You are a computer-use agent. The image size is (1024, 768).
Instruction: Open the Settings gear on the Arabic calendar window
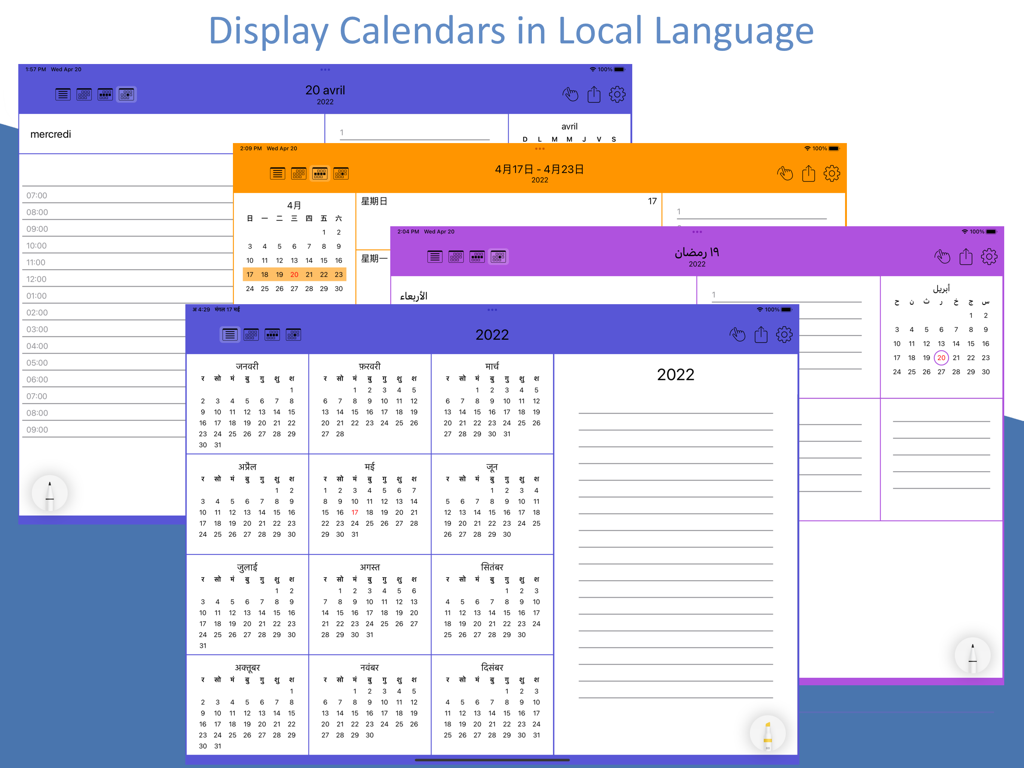(x=988, y=256)
